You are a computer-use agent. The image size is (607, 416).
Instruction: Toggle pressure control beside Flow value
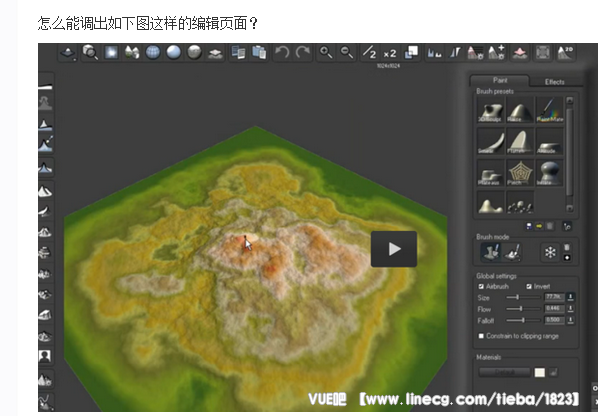click(570, 308)
